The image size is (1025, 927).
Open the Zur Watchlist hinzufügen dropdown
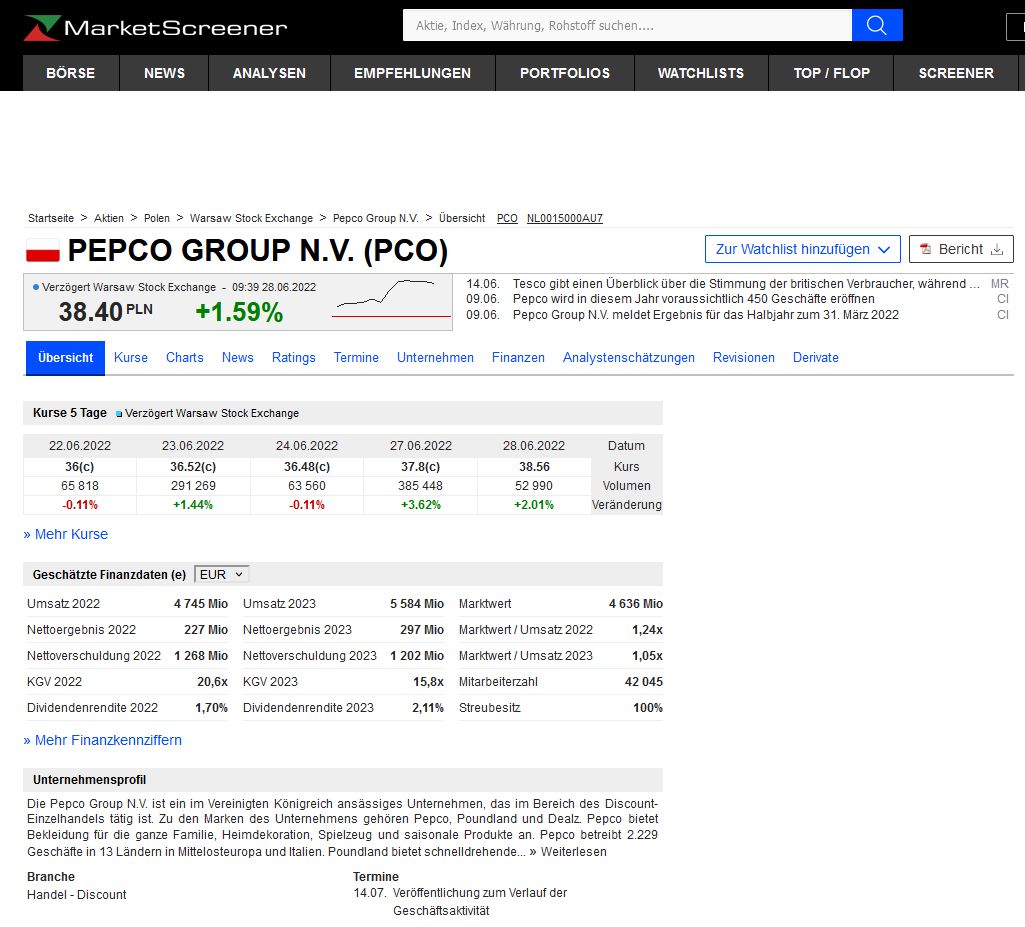(802, 249)
